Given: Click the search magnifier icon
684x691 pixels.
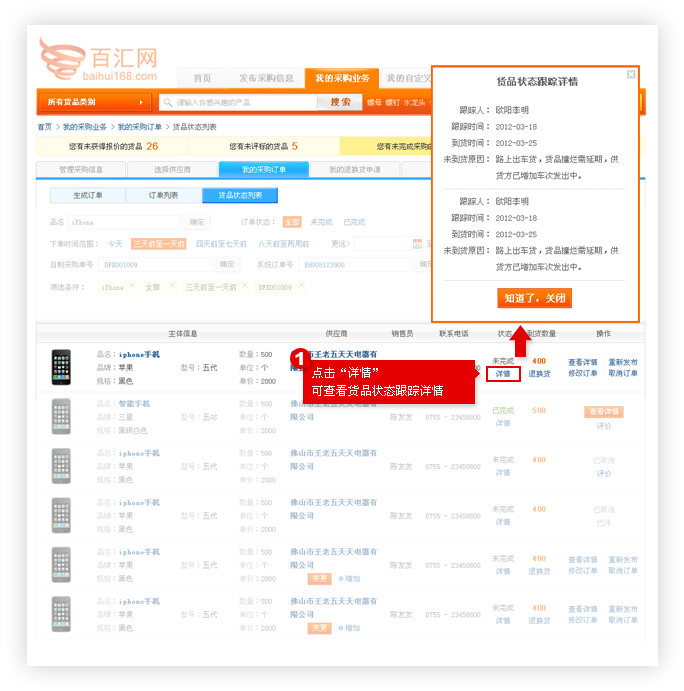Looking at the screenshot, I should (167, 102).
